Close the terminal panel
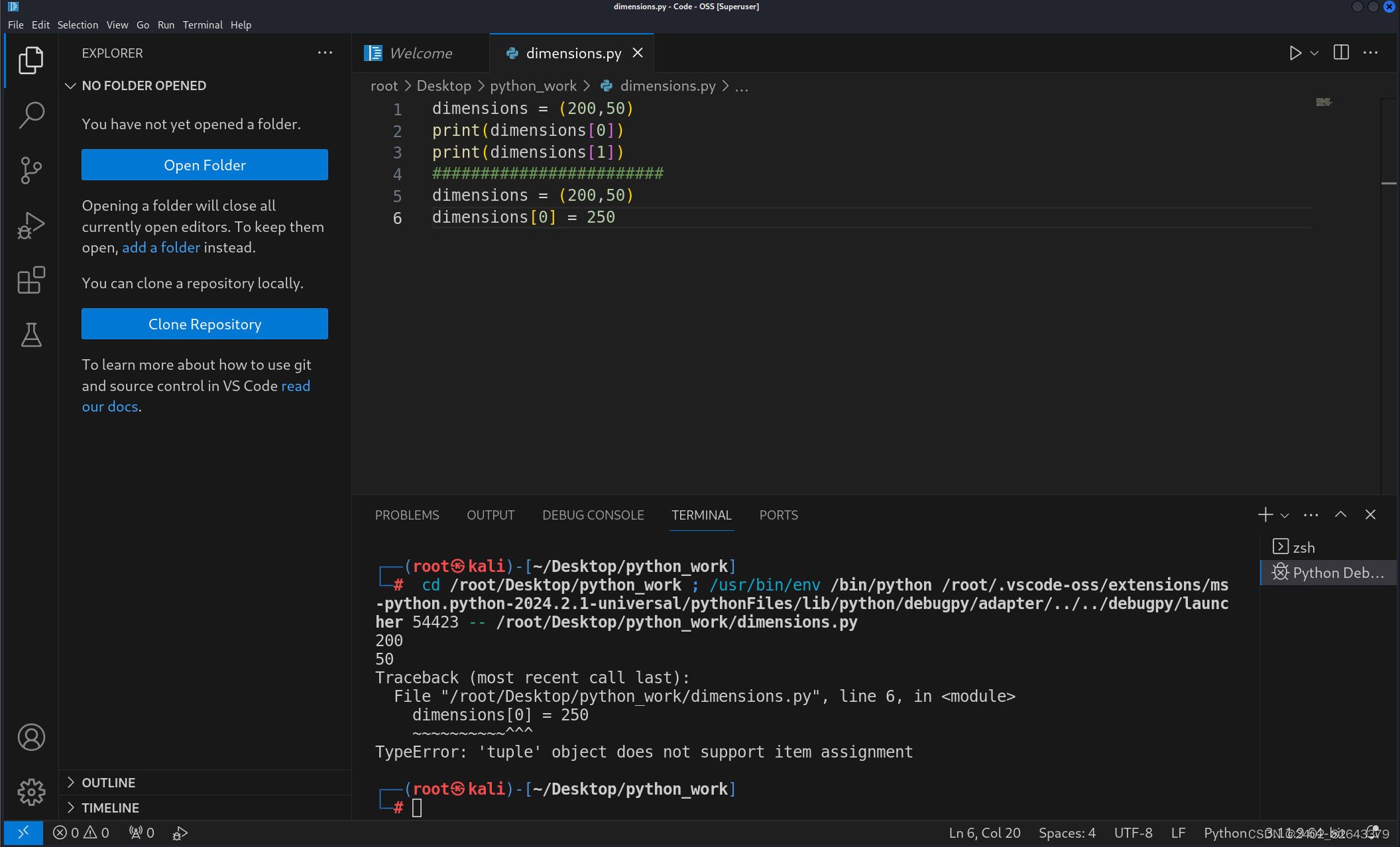The height and width of the screenshot is (847, 1400). (x=1371, y=515)
